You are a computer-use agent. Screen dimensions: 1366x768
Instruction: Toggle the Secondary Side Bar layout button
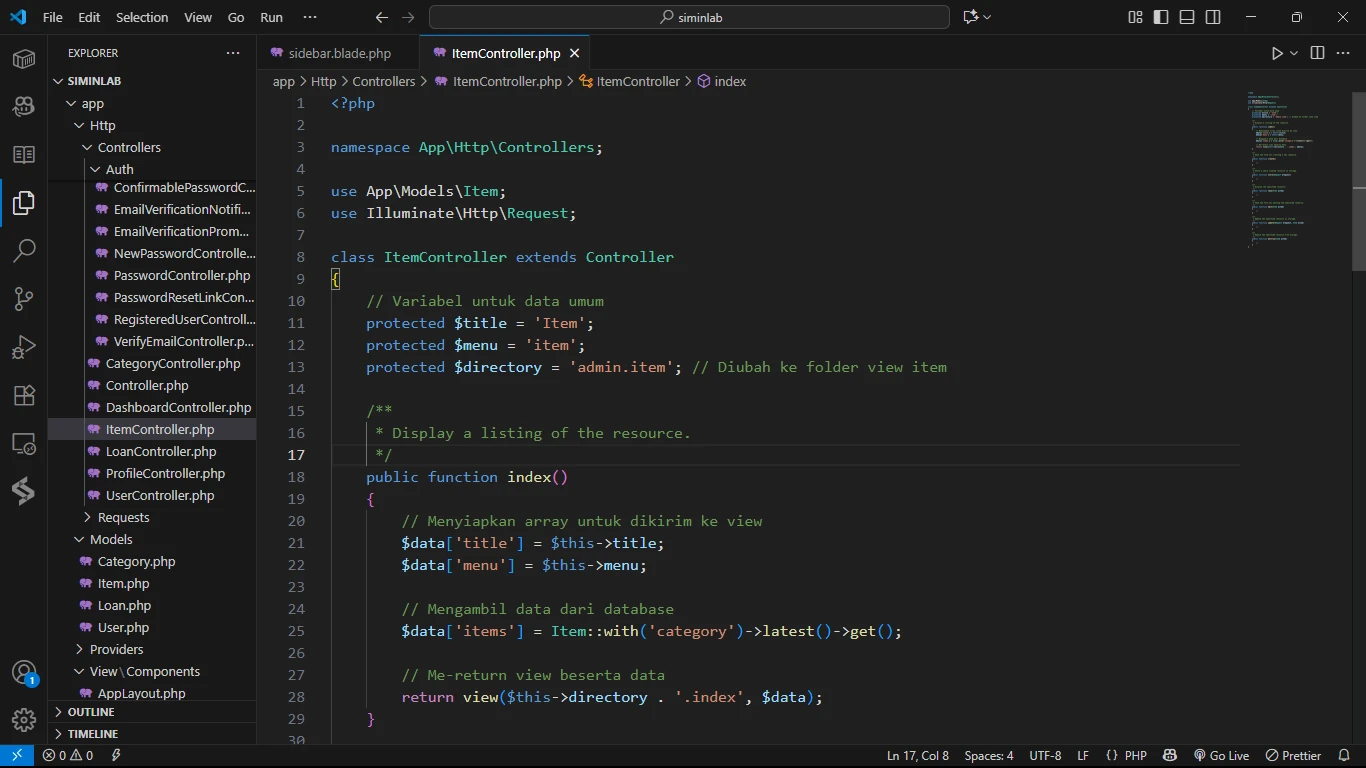coord(1213,17)
